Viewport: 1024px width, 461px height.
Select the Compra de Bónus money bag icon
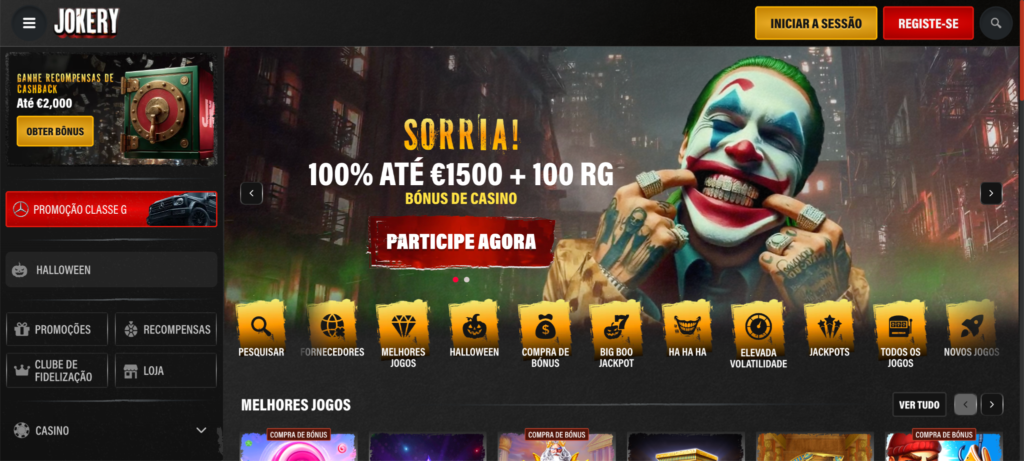coord(545,324)
